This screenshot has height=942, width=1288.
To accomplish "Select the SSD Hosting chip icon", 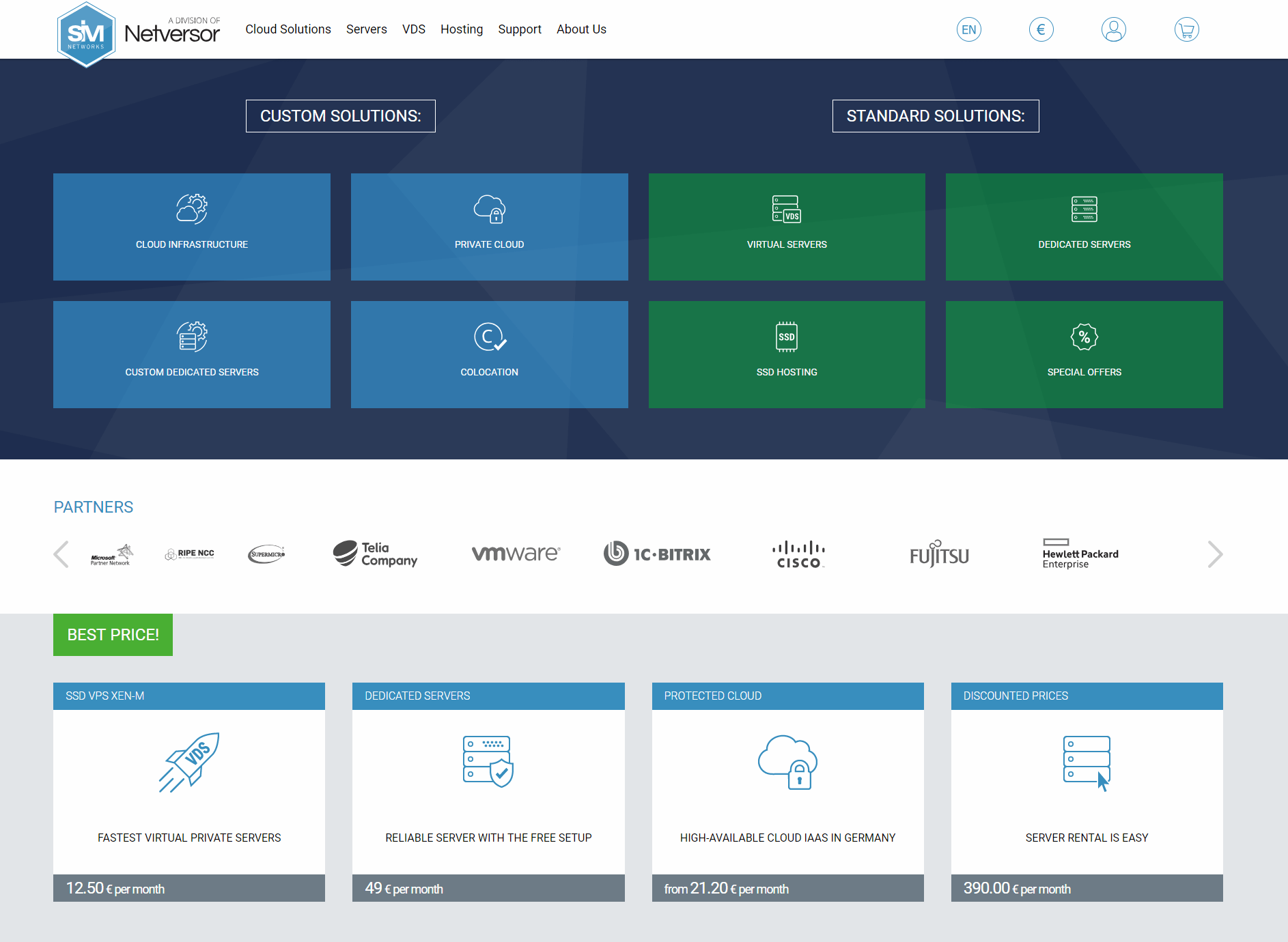I will tap(786, 337).
